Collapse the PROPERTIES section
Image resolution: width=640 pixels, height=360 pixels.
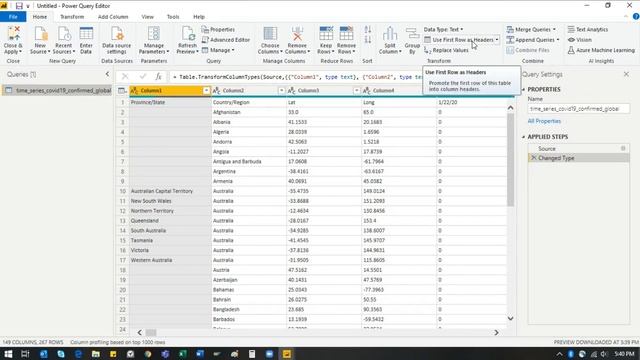pos(523,89)
